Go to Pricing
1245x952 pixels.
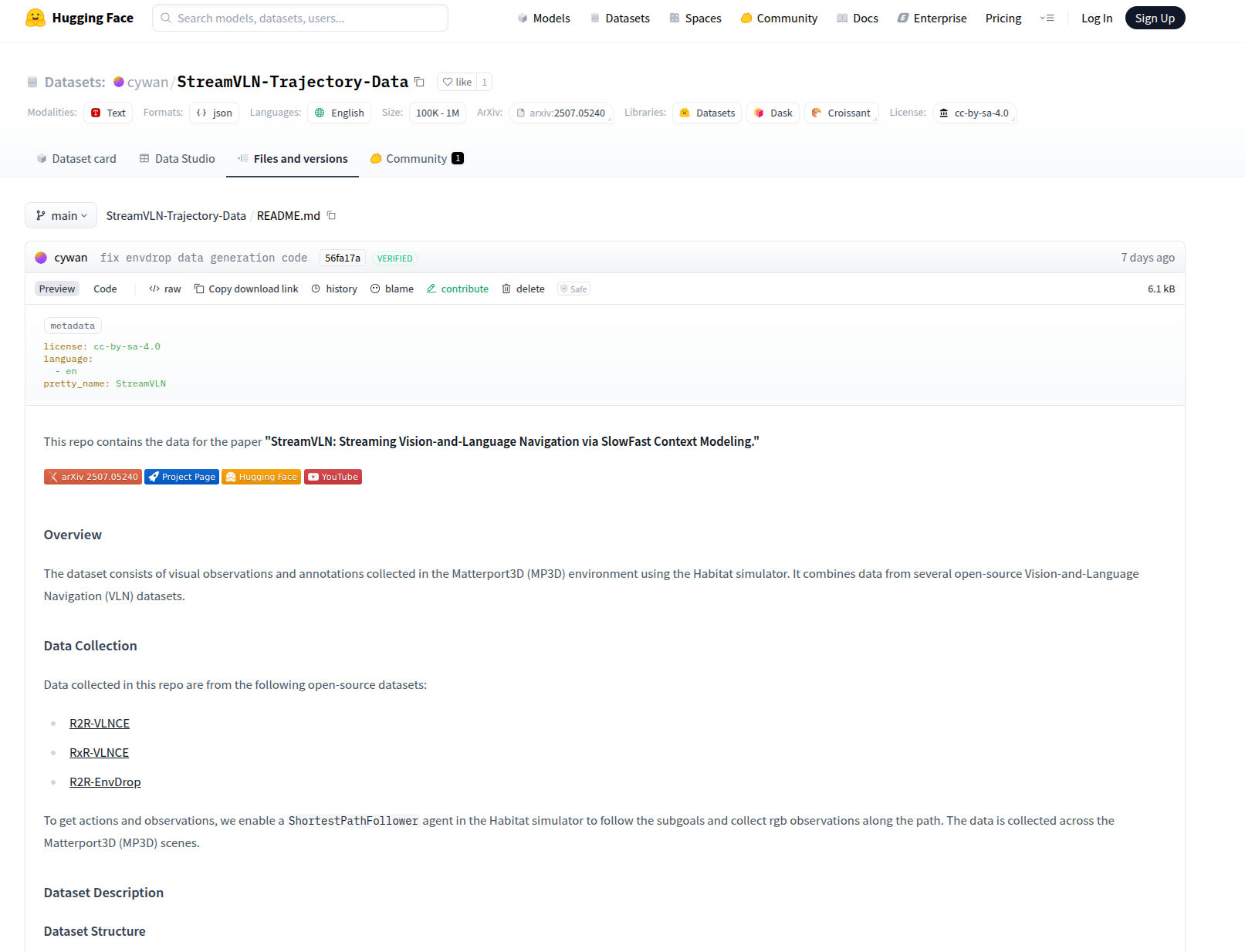coord(1003,18)
